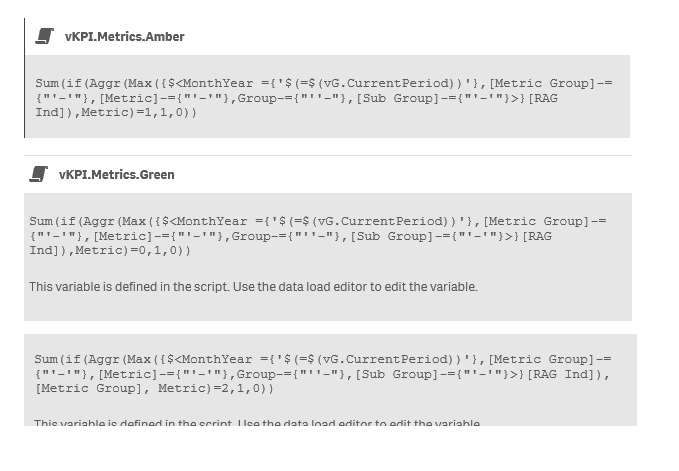
Task: Click 'Sum(if(Aggr' at the third expression start
Action: (77, 359)
